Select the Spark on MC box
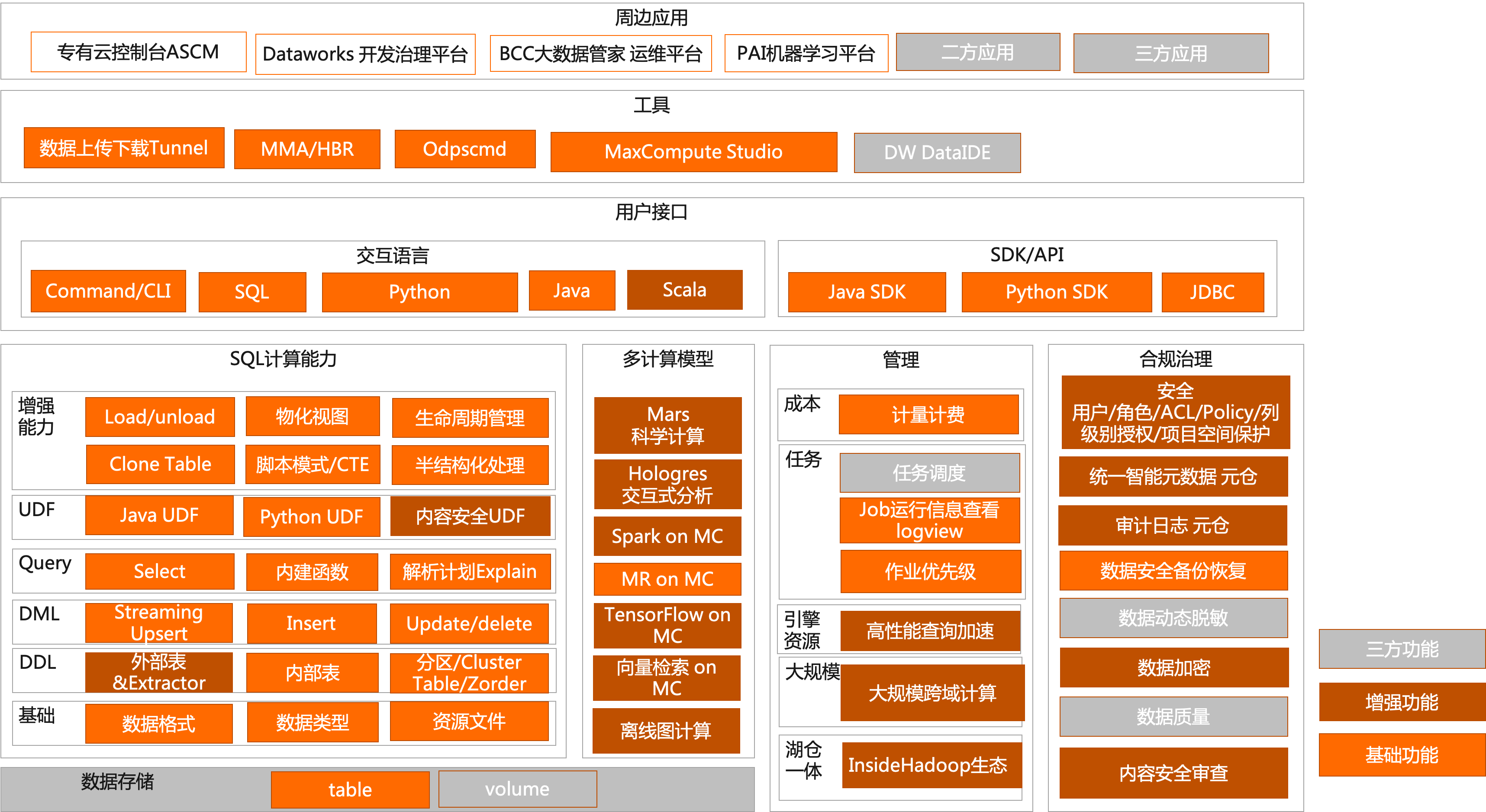The image size is (1486, 812). (667, 536)
